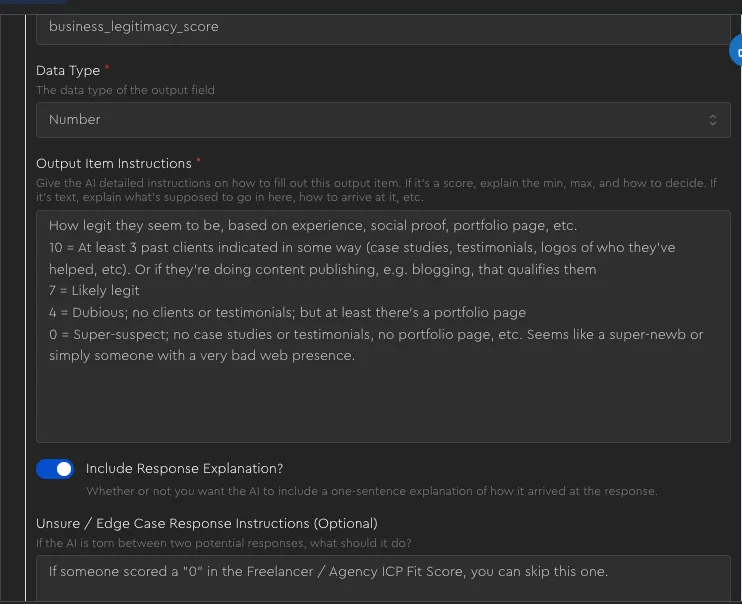Image resolution: width=742 pixels, height=604 pixels.
Task: Click the toggle's one-sentence explanation help text
Action: coord(371,491)
